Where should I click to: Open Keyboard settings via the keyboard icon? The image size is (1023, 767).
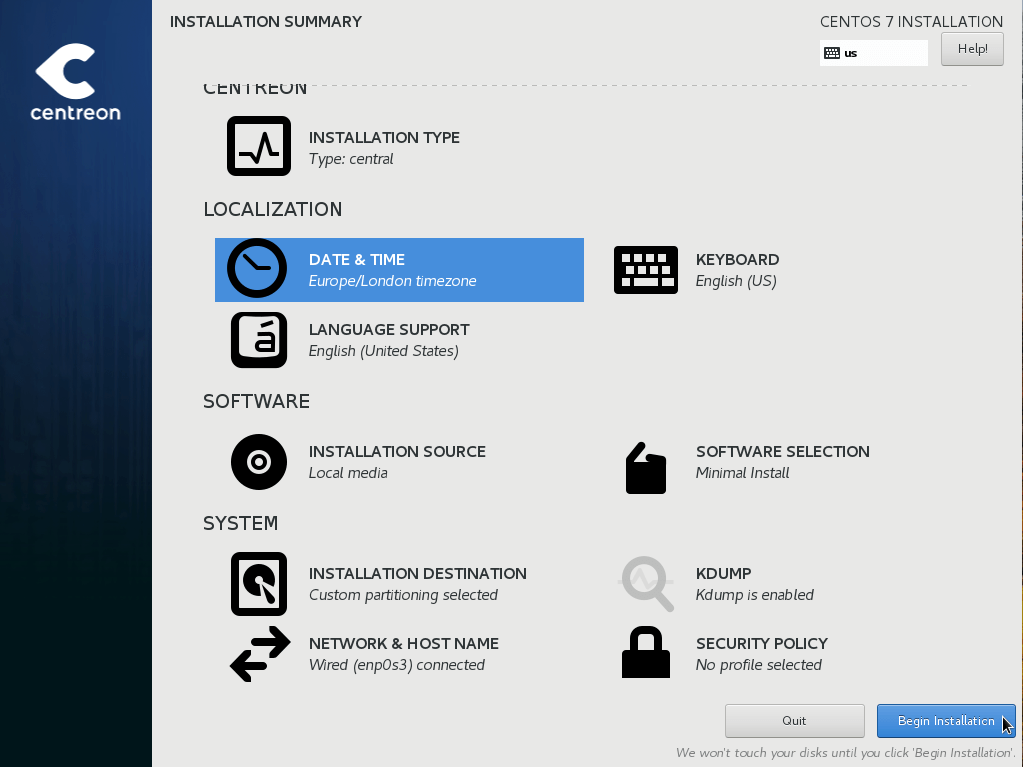point(645,269)
